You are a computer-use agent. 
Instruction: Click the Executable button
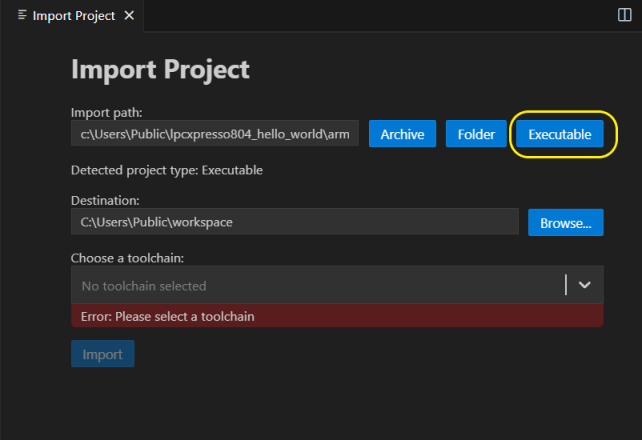[559, 134]
